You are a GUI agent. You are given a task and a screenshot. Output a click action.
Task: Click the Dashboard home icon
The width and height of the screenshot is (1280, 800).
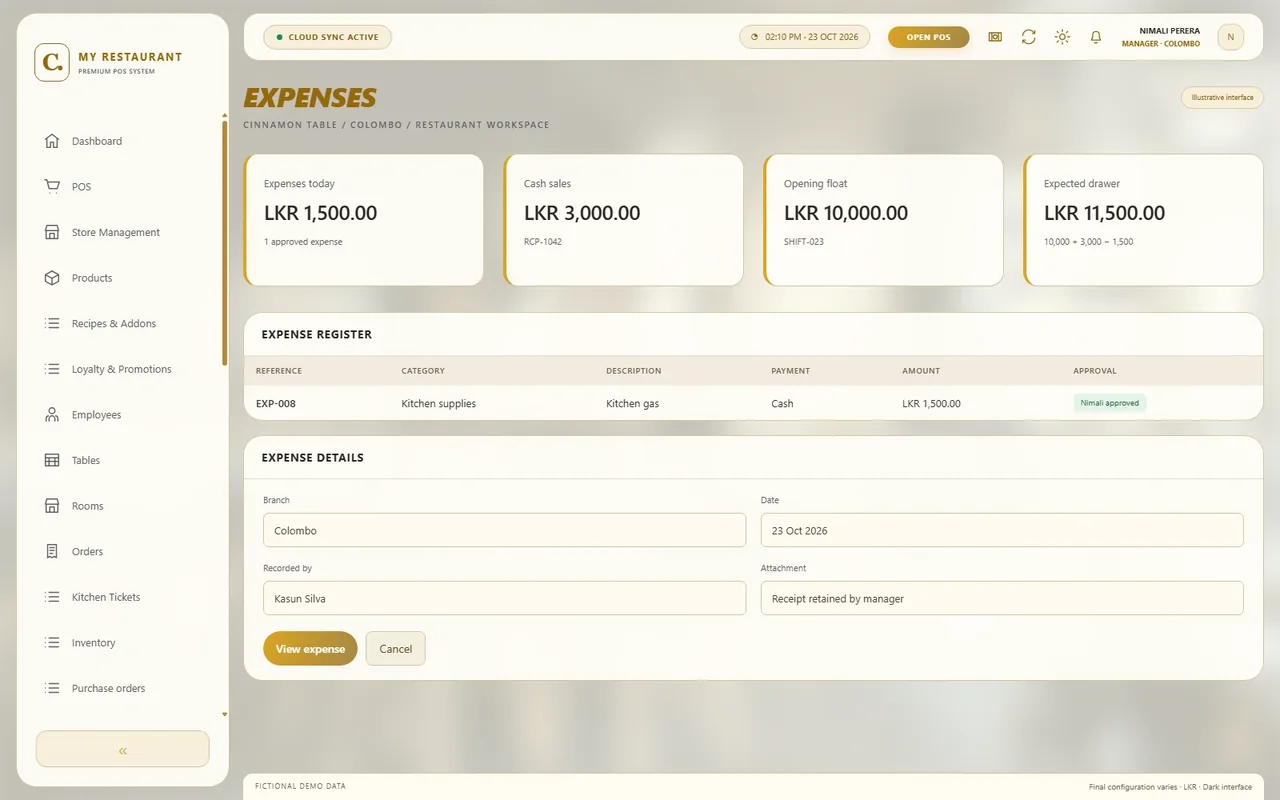pos(52,141)
